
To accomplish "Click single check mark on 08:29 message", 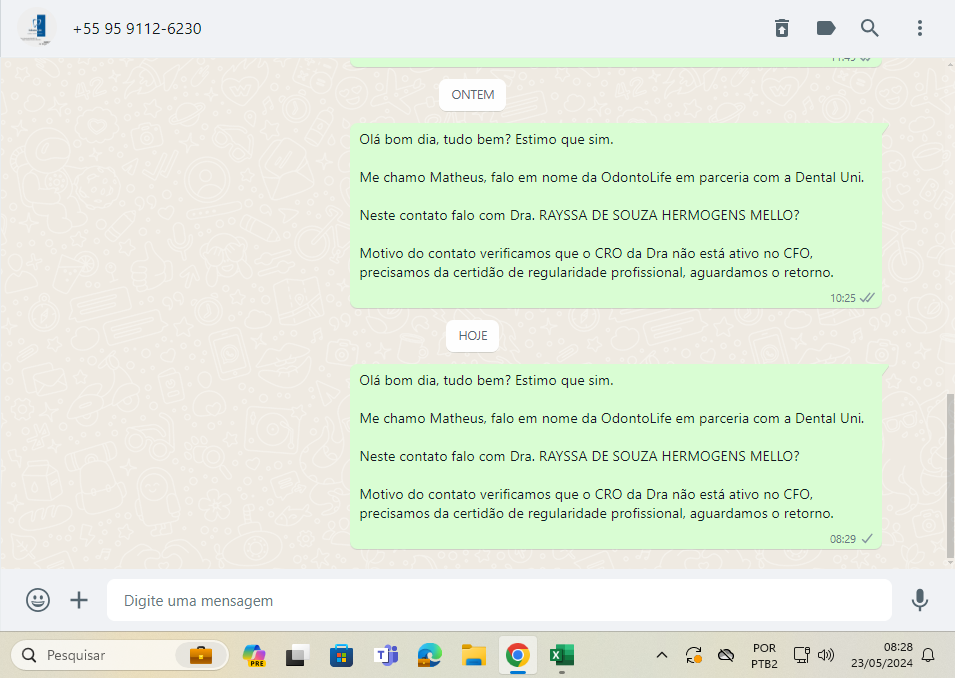I will click(867, 539).
